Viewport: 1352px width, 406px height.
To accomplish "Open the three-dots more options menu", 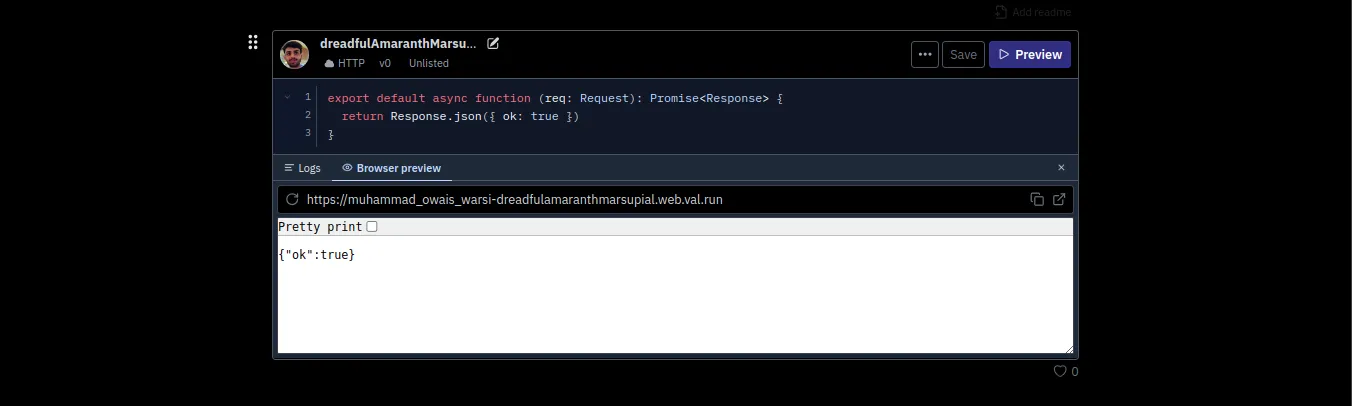I will pyautogui.click(x=924, y=55).
